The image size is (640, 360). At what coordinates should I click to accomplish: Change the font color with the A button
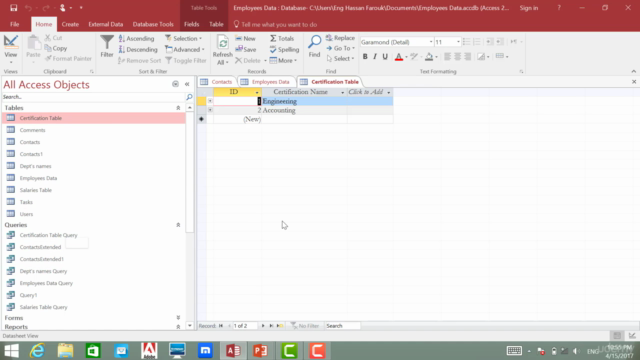pyautogui.click(x=399, y=57)
